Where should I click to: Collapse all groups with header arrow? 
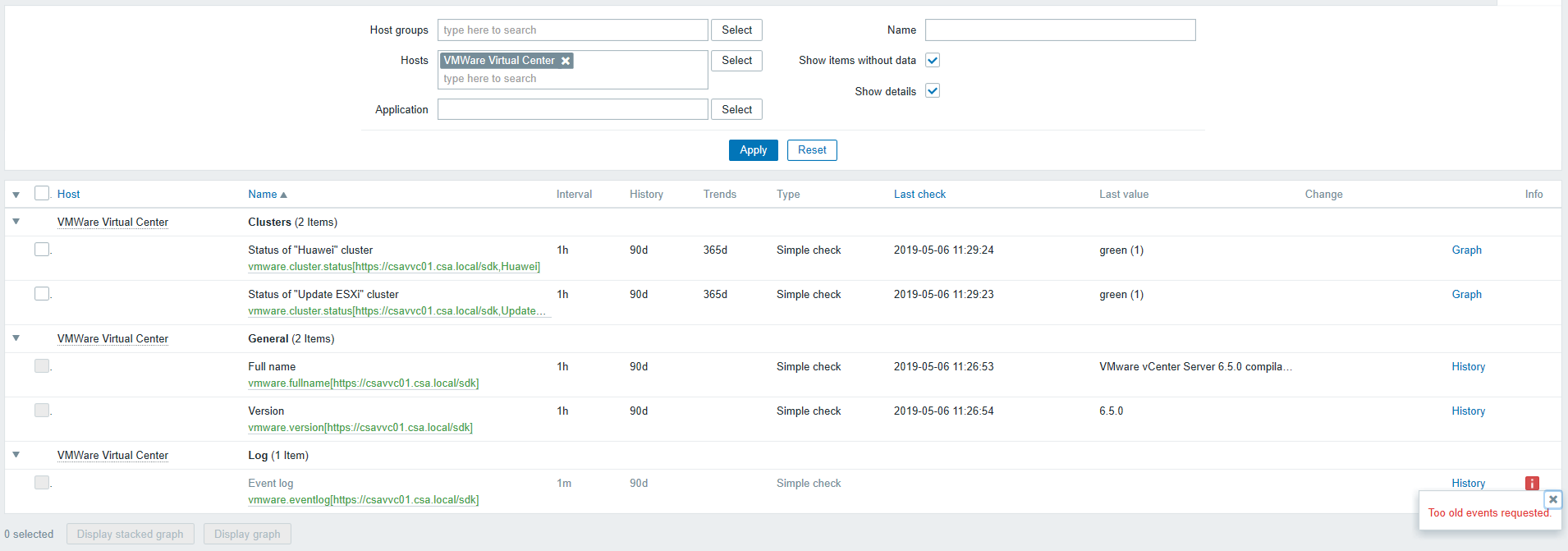click(x=16, y=195)
